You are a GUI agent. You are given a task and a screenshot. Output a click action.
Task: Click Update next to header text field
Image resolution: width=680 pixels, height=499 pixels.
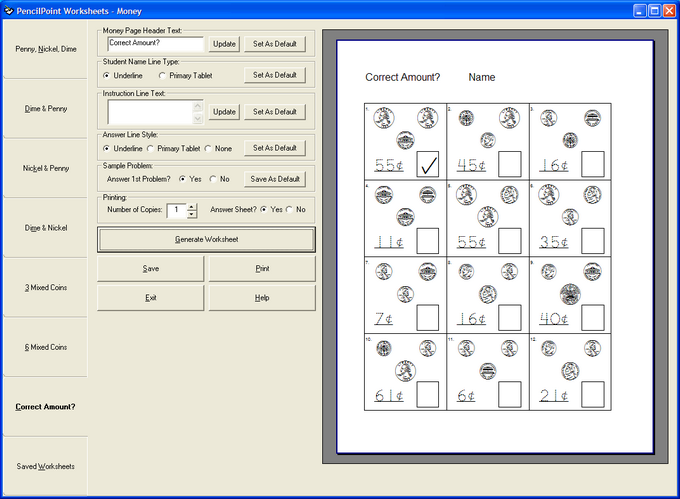(224, 44)
